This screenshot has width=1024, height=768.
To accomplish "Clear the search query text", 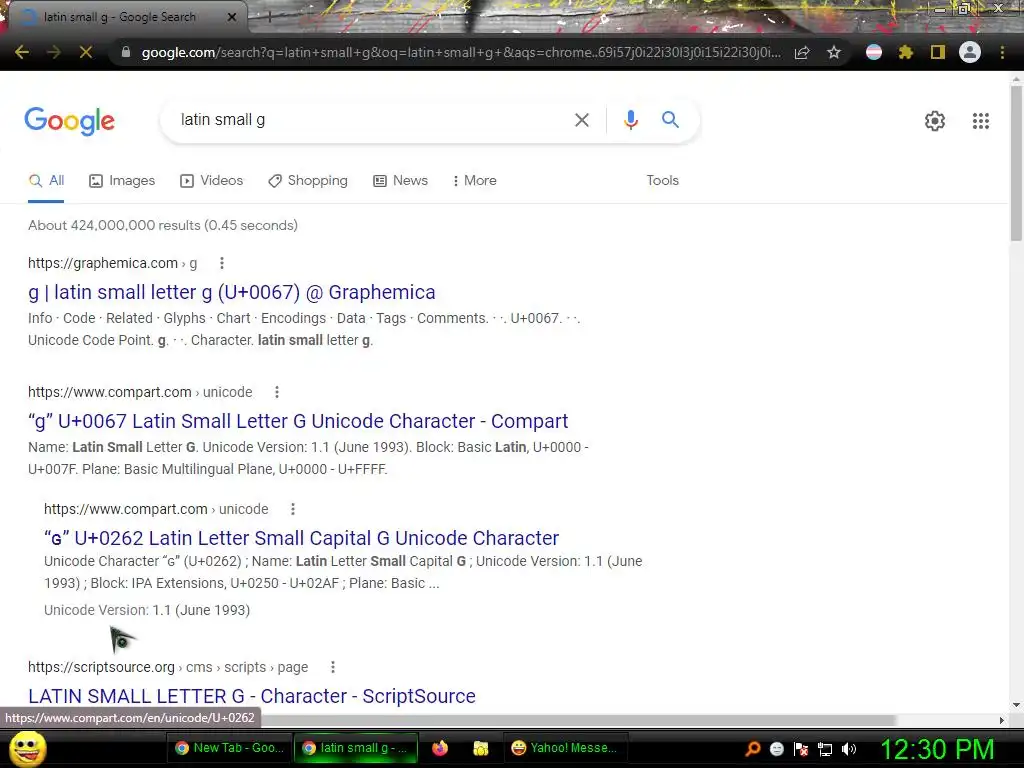I will 581,120.
